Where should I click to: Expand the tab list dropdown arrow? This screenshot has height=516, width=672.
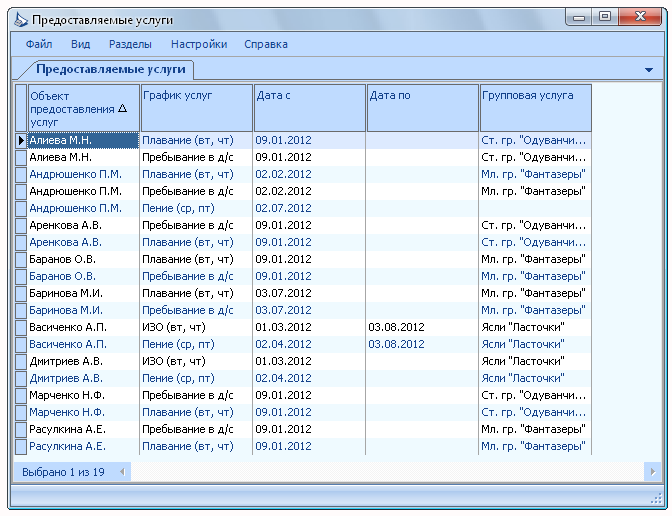tap(649, 70)
